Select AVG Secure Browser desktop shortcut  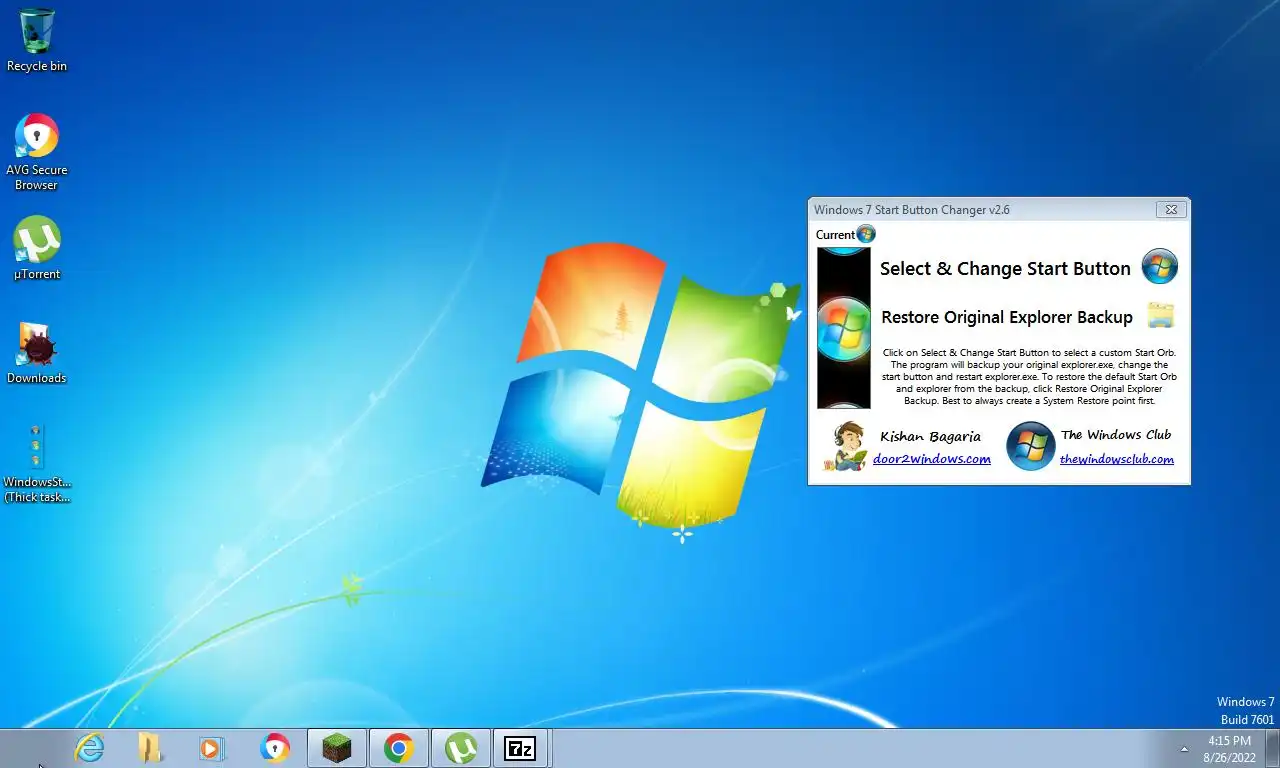tap(37, 152)
